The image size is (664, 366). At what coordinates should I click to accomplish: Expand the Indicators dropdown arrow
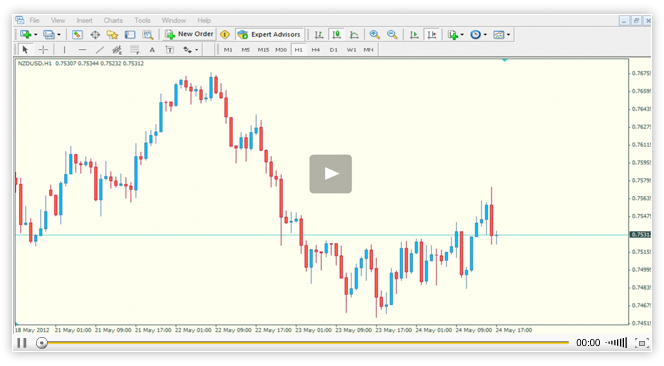pos(462,35)
